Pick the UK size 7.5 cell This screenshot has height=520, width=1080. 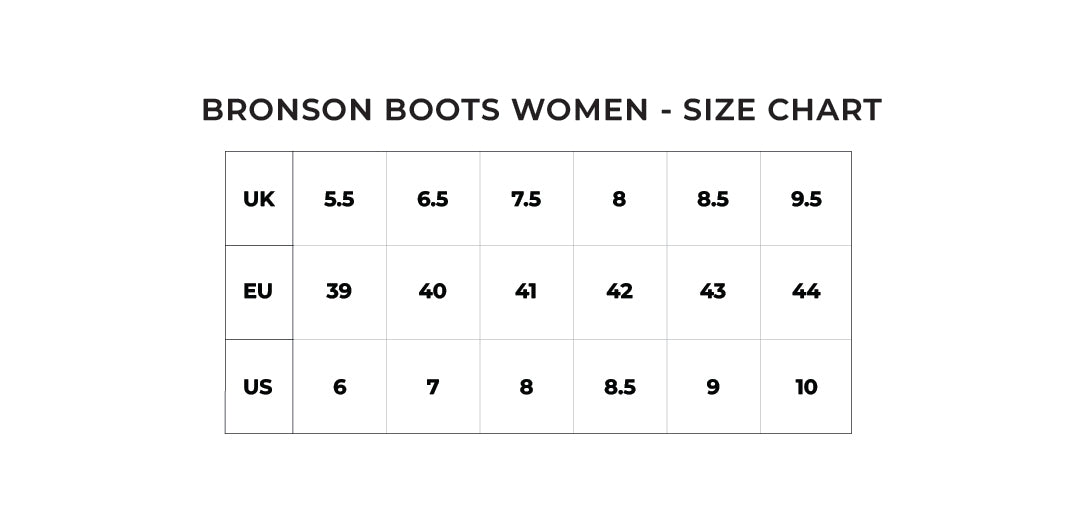pyautogui.click(x=526, y=199)
